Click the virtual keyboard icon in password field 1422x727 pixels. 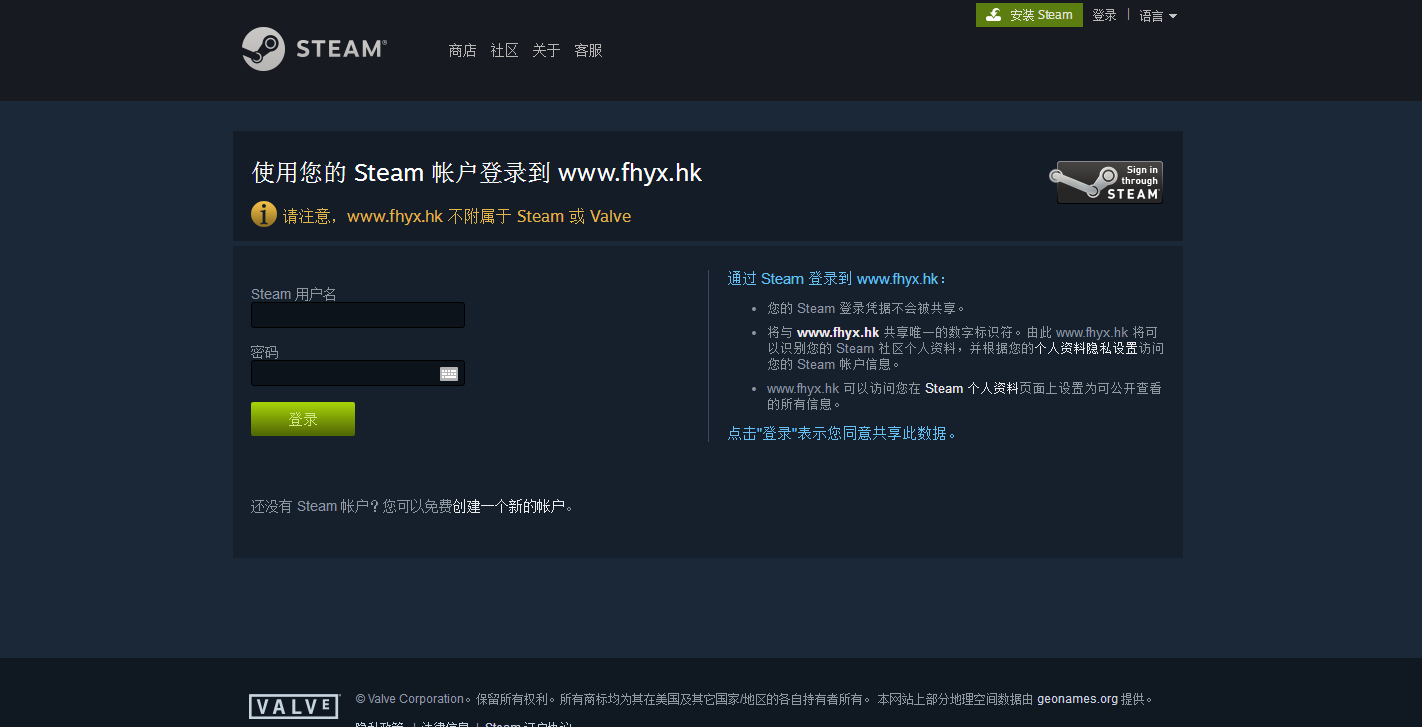[449, 374]
